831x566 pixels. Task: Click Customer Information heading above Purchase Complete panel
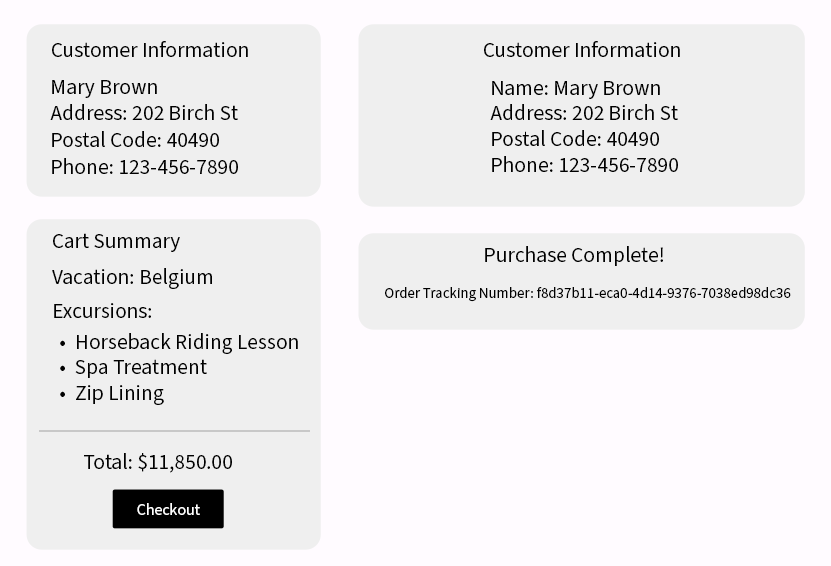click(581, 50)
